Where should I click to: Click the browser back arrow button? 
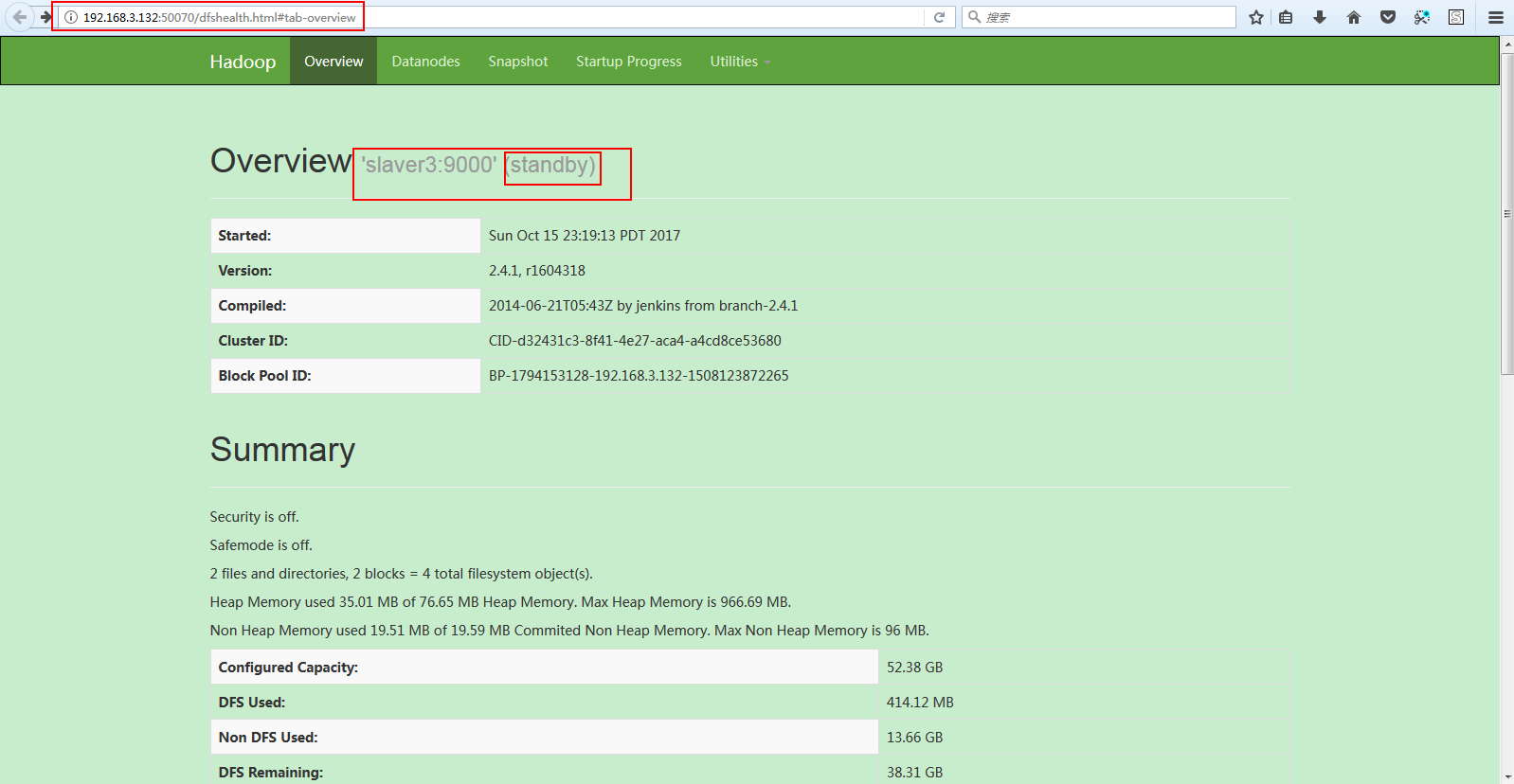[19, 17]
